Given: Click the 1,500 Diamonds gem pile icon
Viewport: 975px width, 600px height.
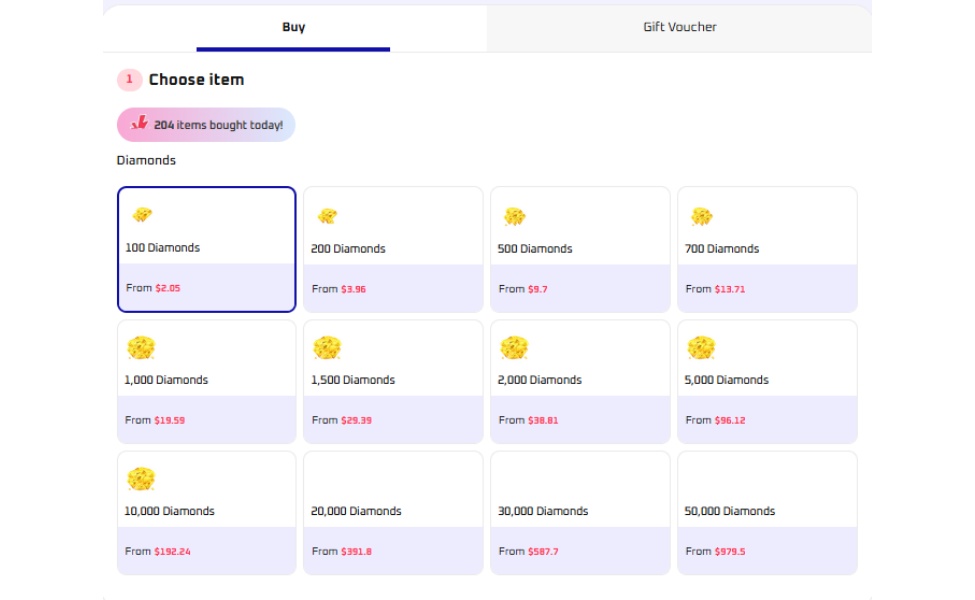Looking at the screenshot, I should coord(327,348).
